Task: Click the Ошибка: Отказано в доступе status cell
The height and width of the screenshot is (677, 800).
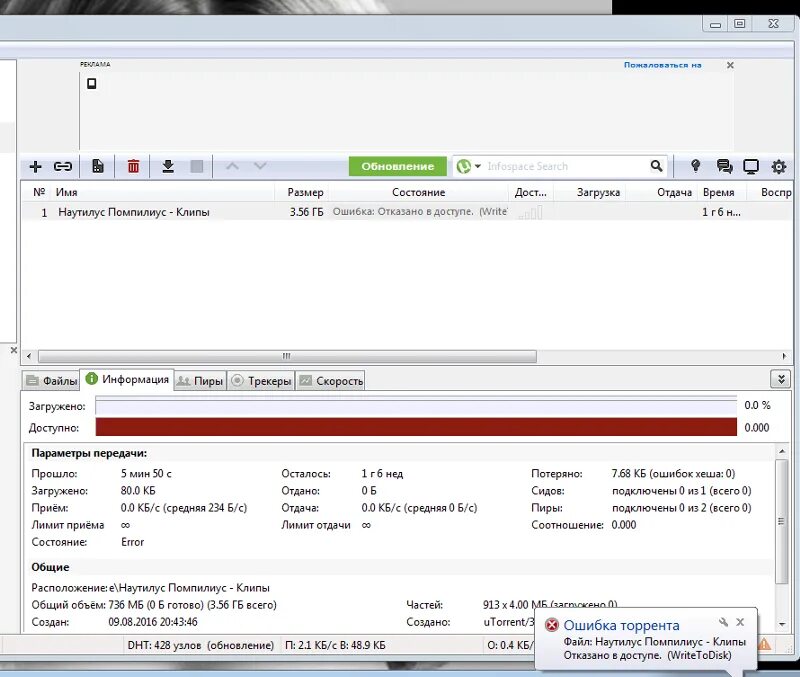Action: [419, 212]
